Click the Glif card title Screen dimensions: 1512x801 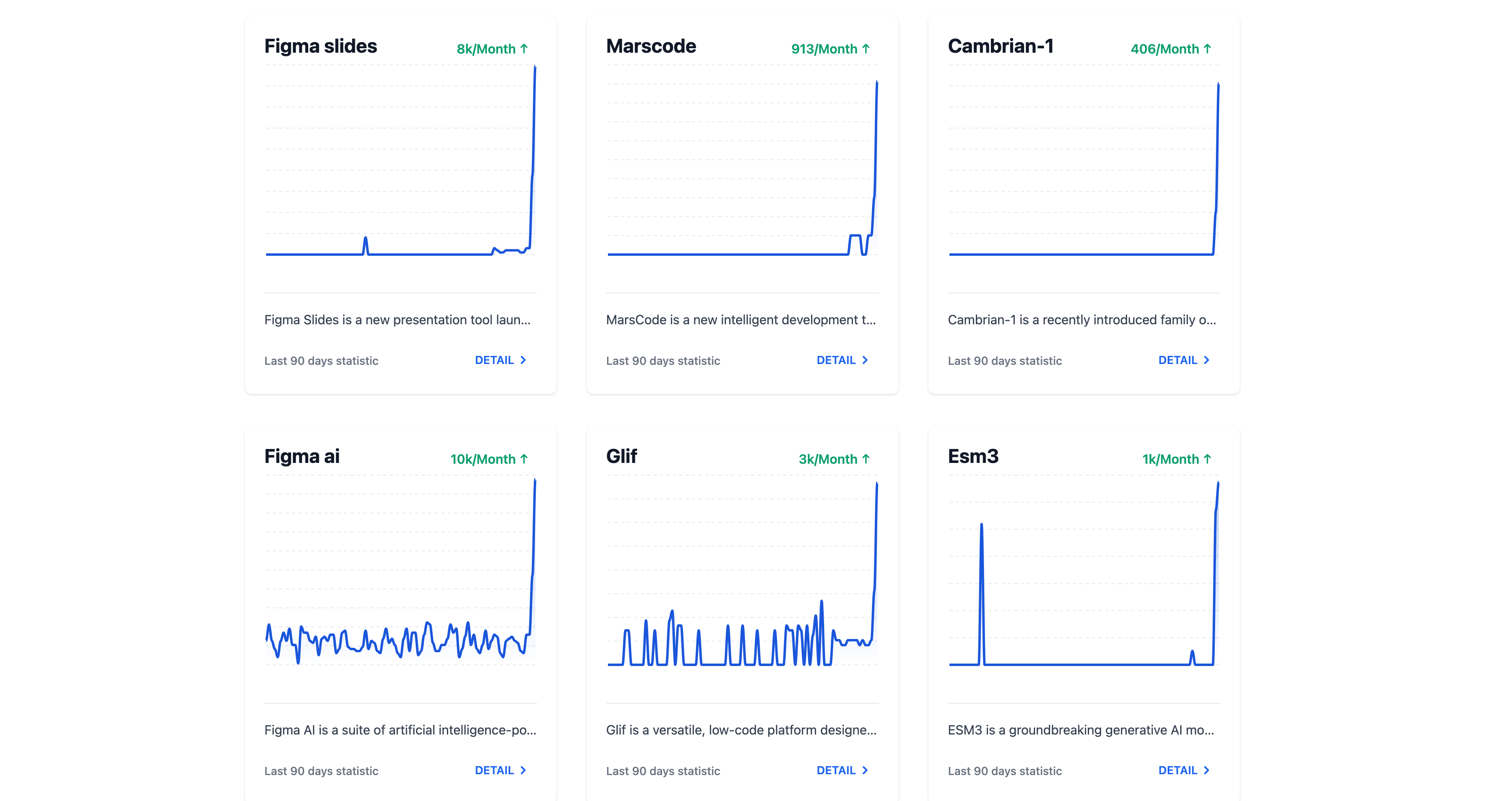click(x=622, y=456)
